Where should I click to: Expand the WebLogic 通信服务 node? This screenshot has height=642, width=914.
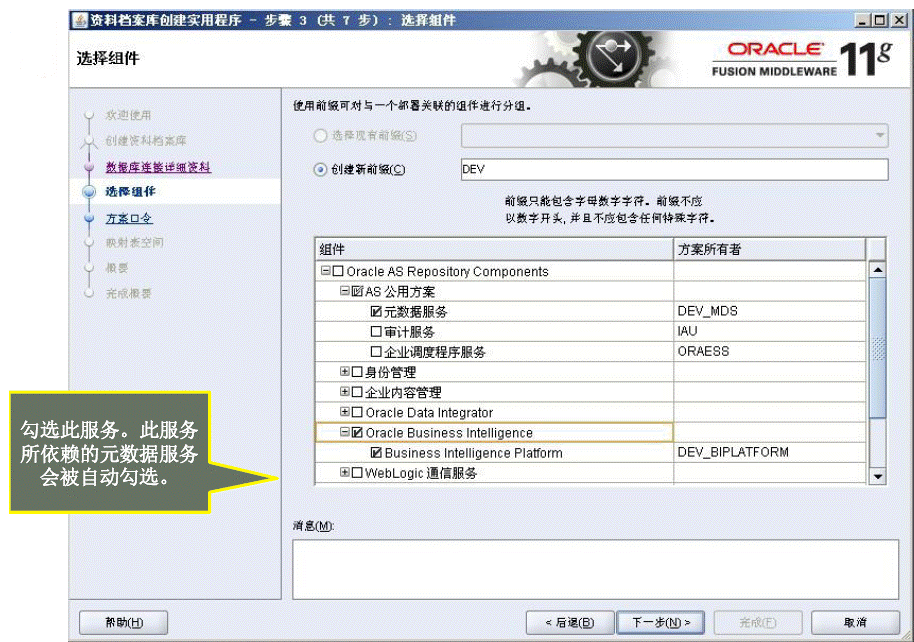(344, 472)
